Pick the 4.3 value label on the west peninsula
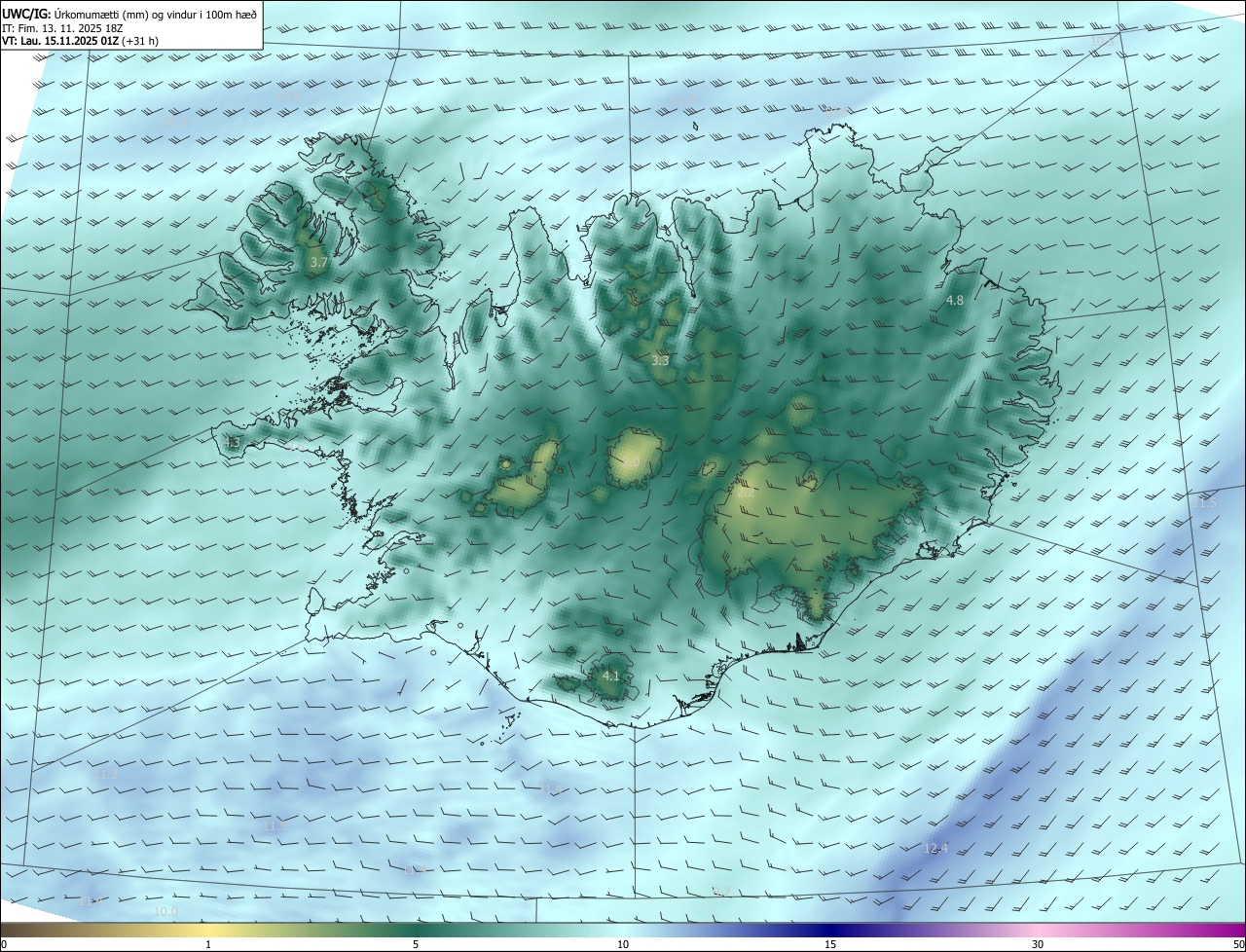The width and height of the screenshot is (1246, 952). (x=231, y=443)
